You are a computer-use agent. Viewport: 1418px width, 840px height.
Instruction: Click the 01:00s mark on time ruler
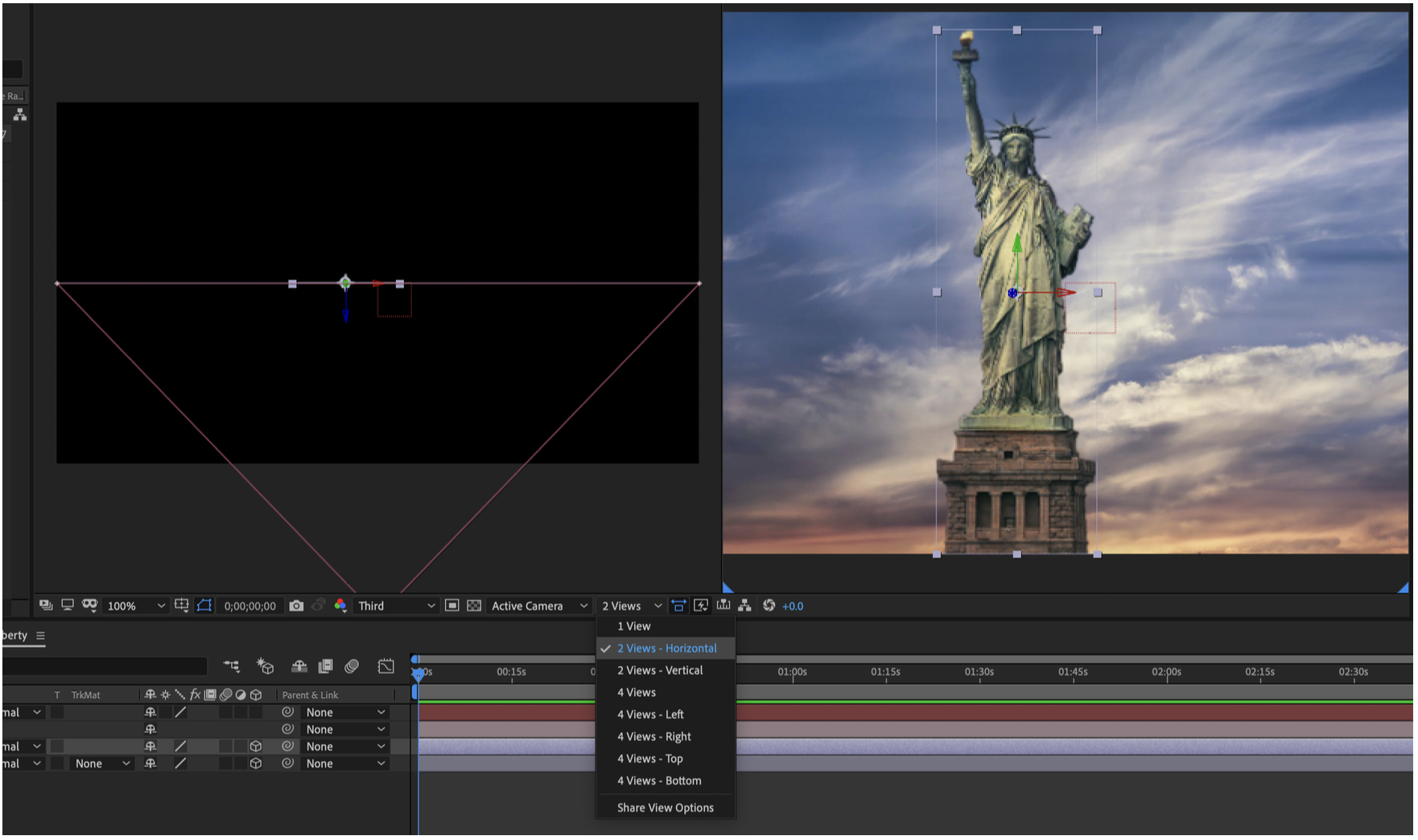[792, 673]
